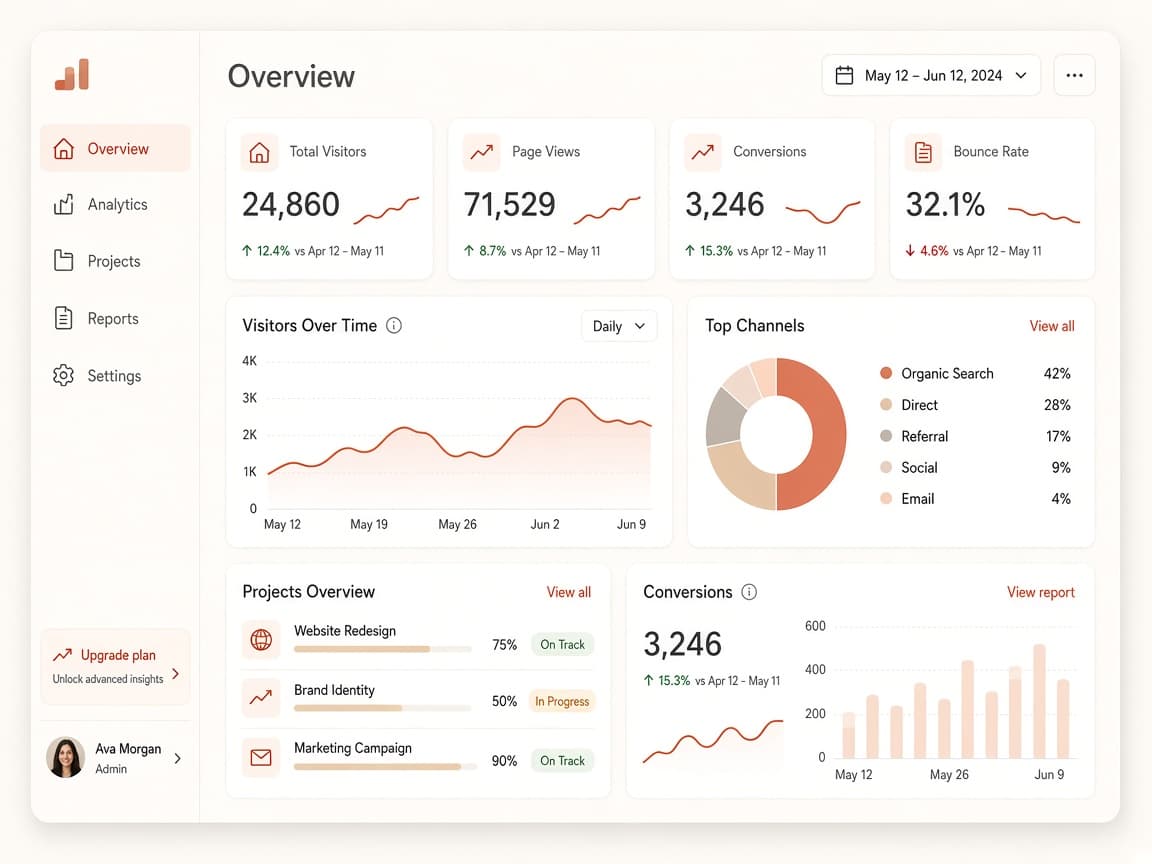The image size is (1152, 864).
Task: Click the Upgrade plan trend arrow icon
Action: point(62,655)
